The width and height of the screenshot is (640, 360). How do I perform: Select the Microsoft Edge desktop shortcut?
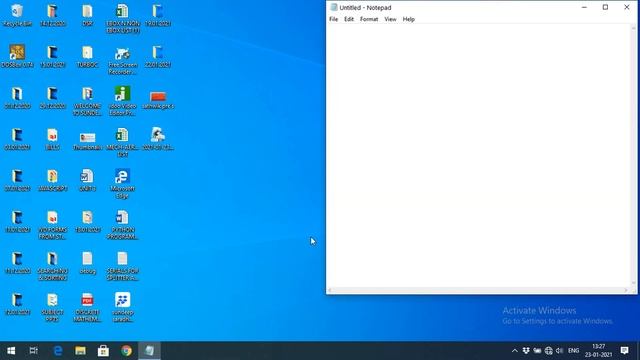click(122, 184)
